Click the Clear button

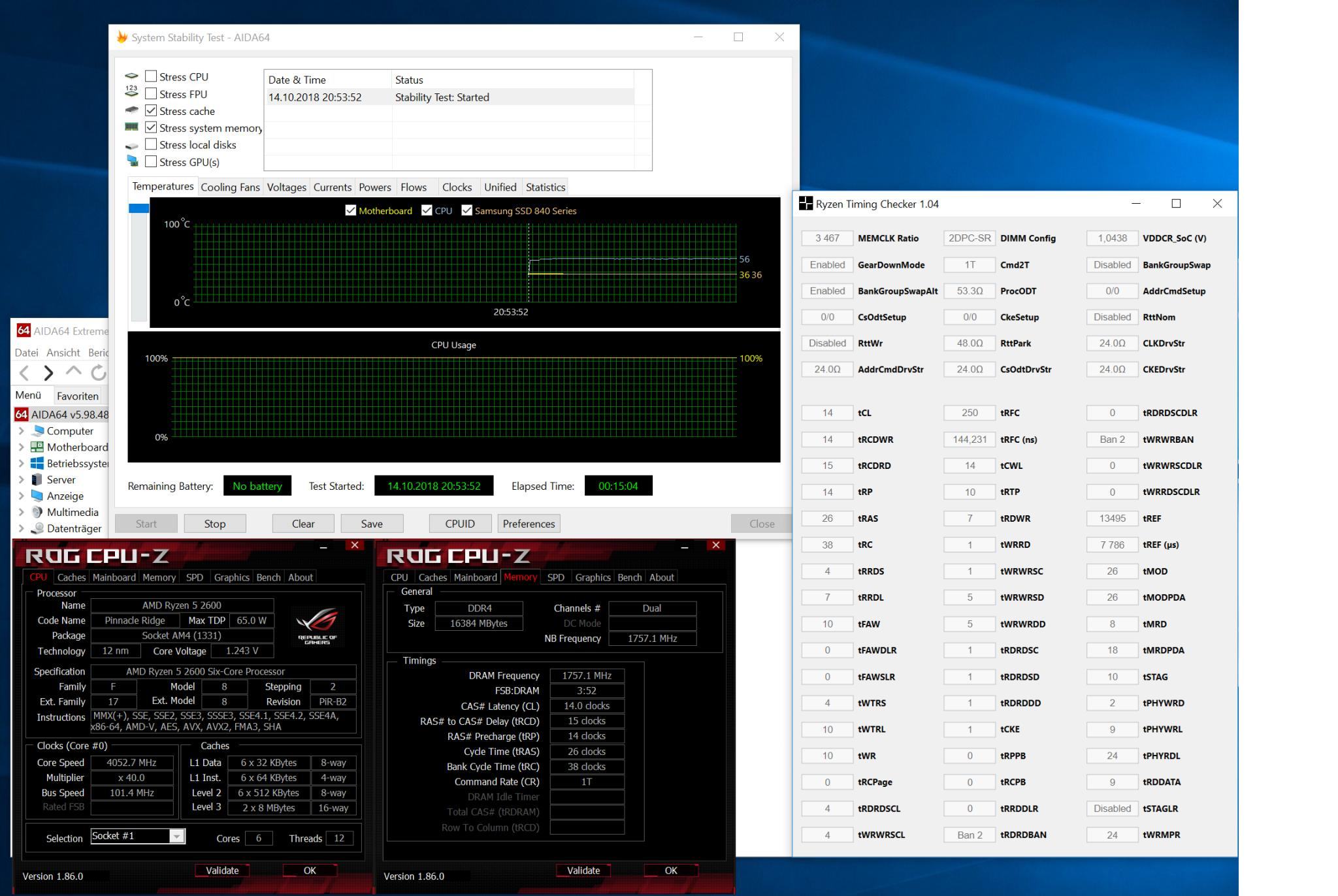click(303, 524)
